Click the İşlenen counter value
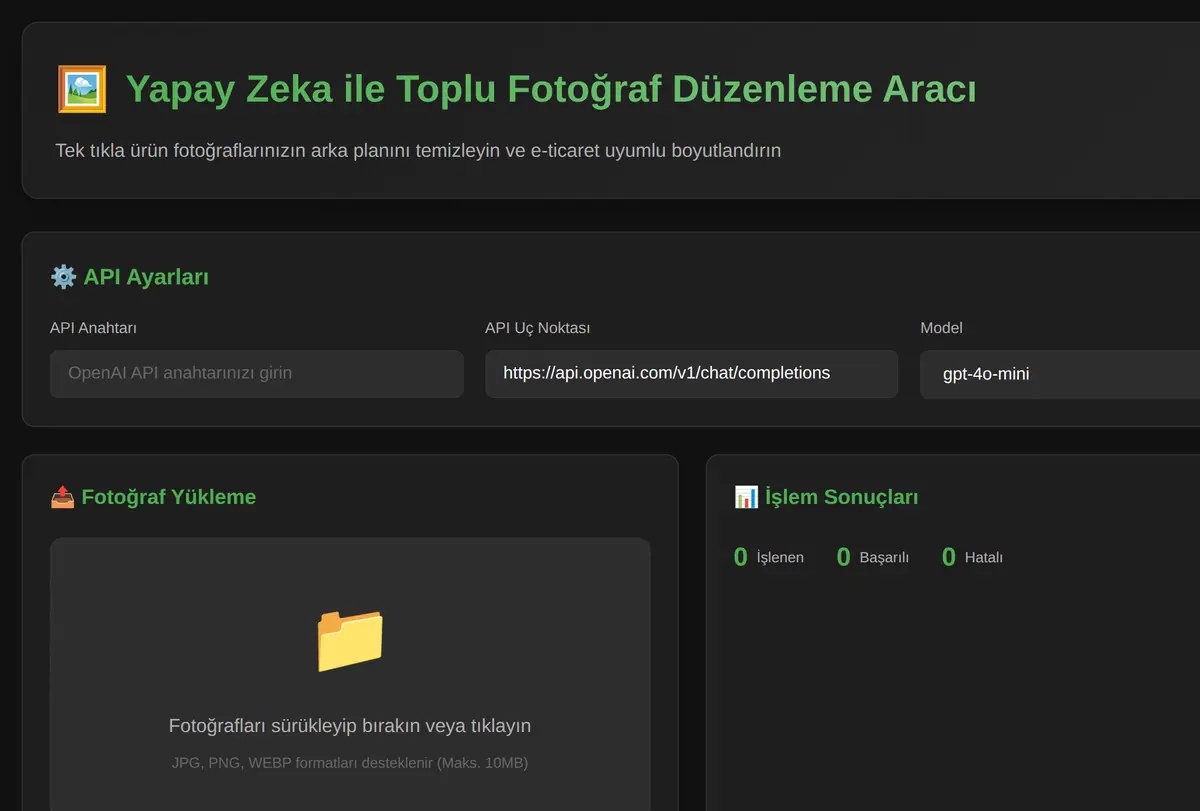The height and width of the screenshot is (811, 1200). coord(741,557)
